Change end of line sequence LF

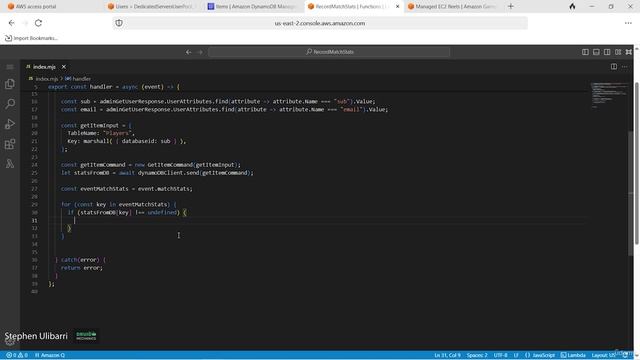(x=516, y=355)
